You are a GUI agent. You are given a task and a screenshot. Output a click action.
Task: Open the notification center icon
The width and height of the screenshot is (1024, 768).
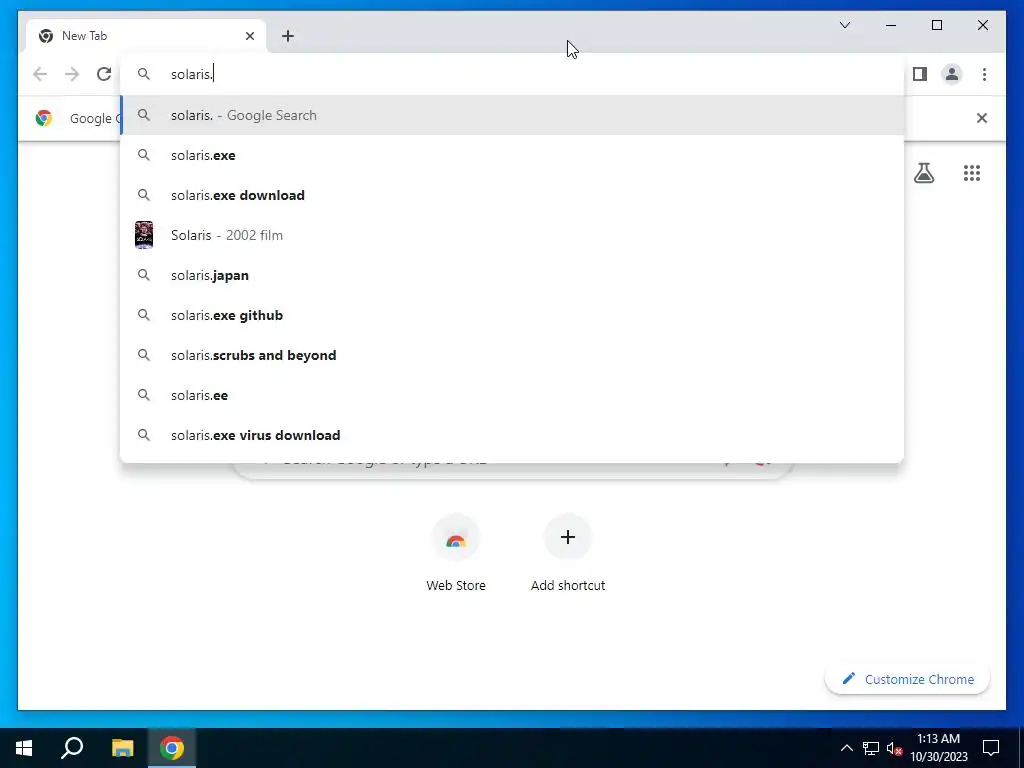point(991,748)
